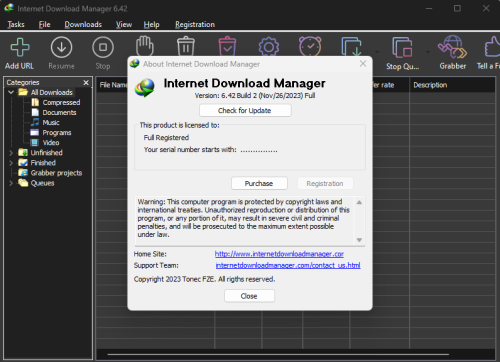The width and height of the screenshot is (500, 362).
Task: Click the Add URL toolbar icon
Action: [20, 47]
